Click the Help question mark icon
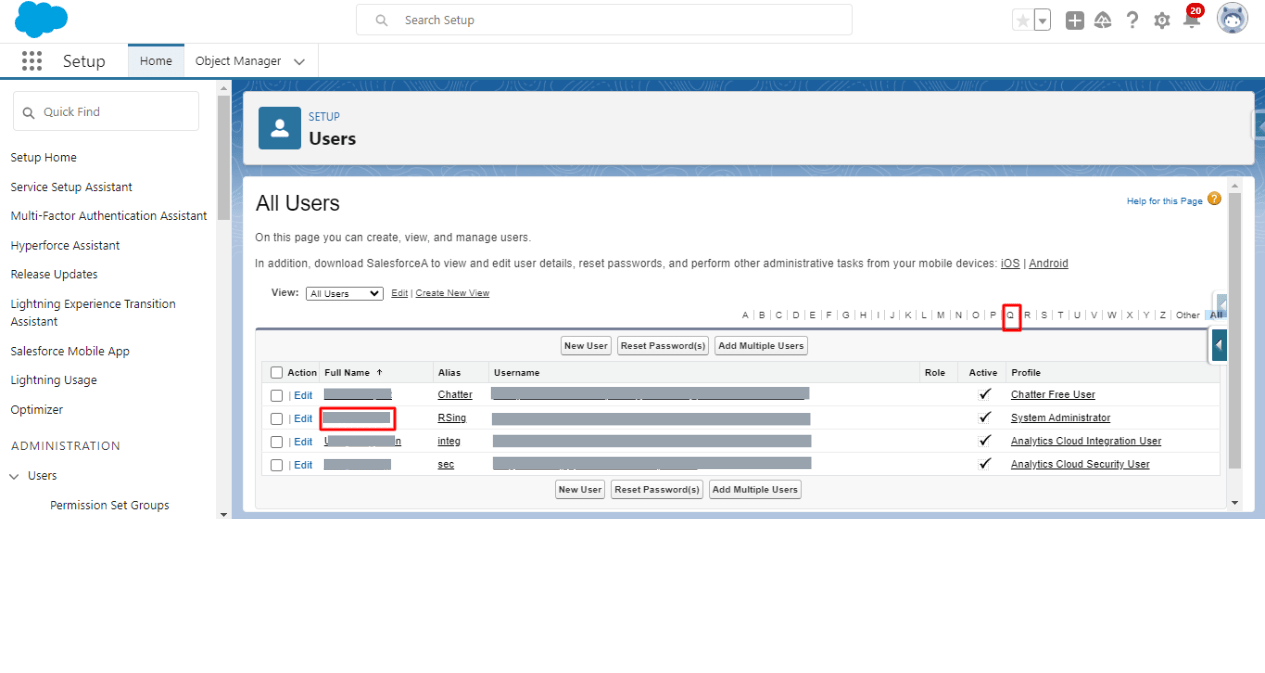1265x673 pixels. 1132,20
